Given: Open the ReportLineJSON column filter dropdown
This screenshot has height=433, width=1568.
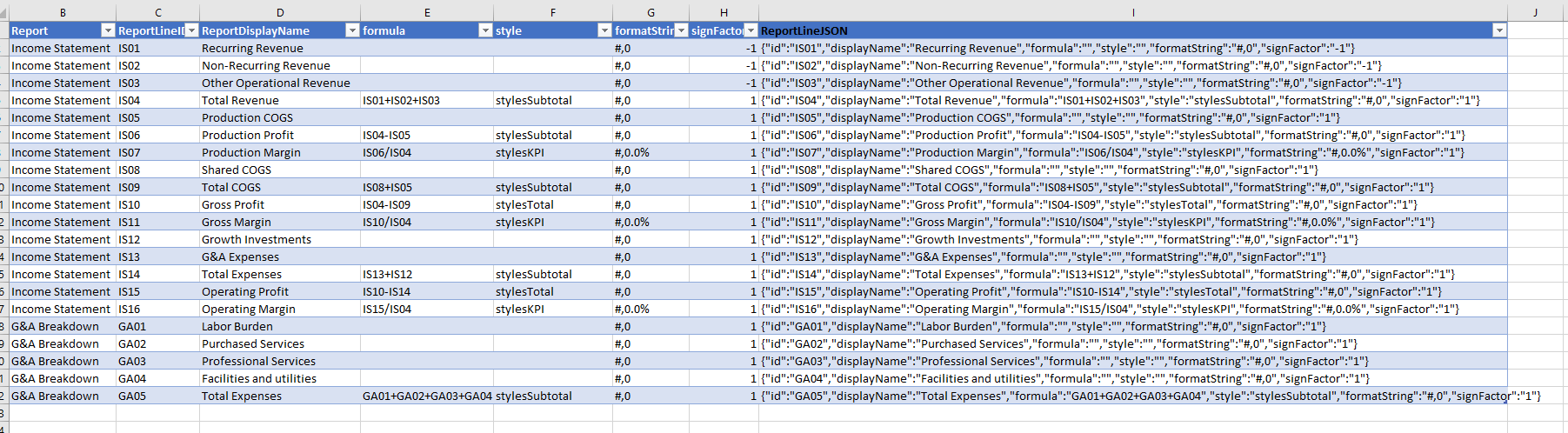Looking at the screenshot, I should [1498, 30].
